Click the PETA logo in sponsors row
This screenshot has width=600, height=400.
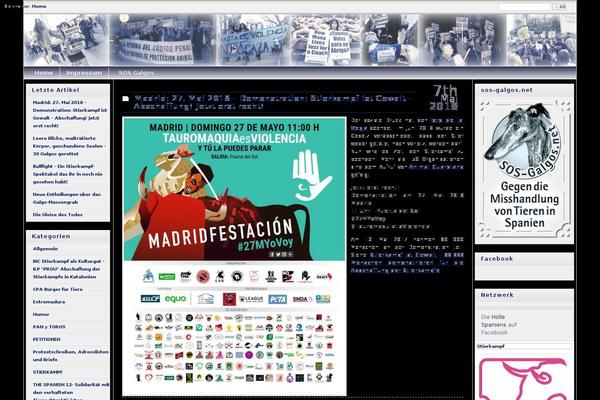point(277,299)
